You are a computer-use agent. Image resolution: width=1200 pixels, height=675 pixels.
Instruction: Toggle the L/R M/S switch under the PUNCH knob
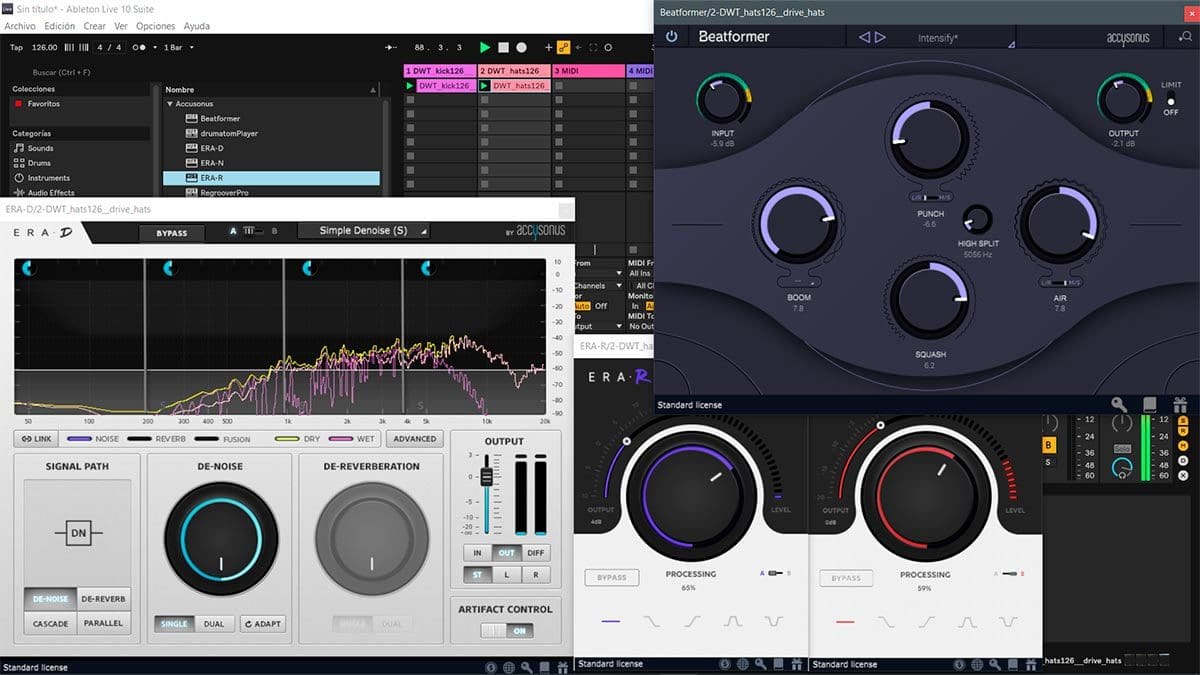tap(931, 198)
